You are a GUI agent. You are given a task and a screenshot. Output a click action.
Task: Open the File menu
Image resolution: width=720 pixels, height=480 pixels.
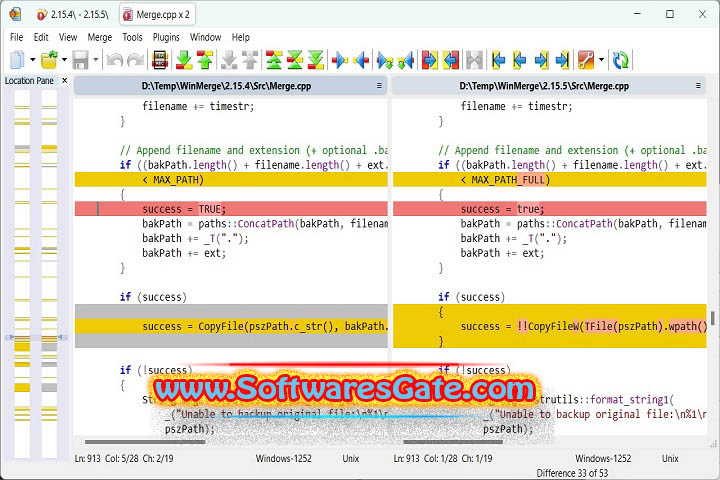(x=17, y=37)
